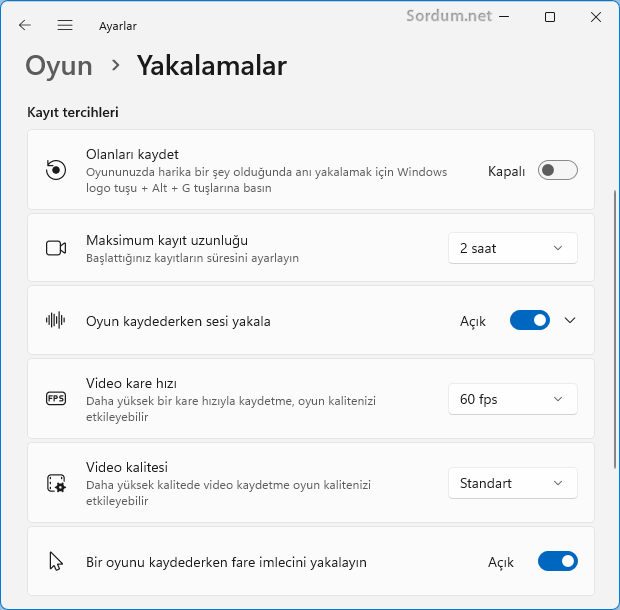This screenshot has height=610, width=620.
Task: Expand the audio capture options chevron
Action: [570, 320]
